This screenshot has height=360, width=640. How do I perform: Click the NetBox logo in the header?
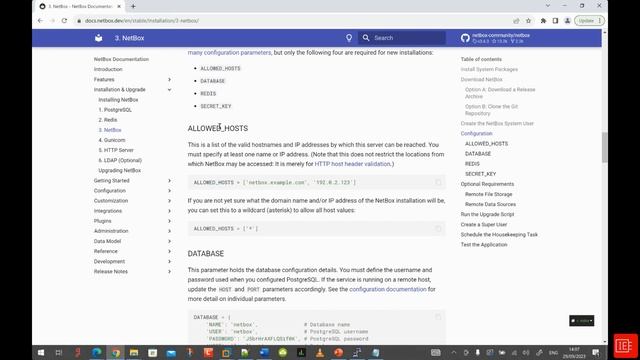(x=98, y=38)
